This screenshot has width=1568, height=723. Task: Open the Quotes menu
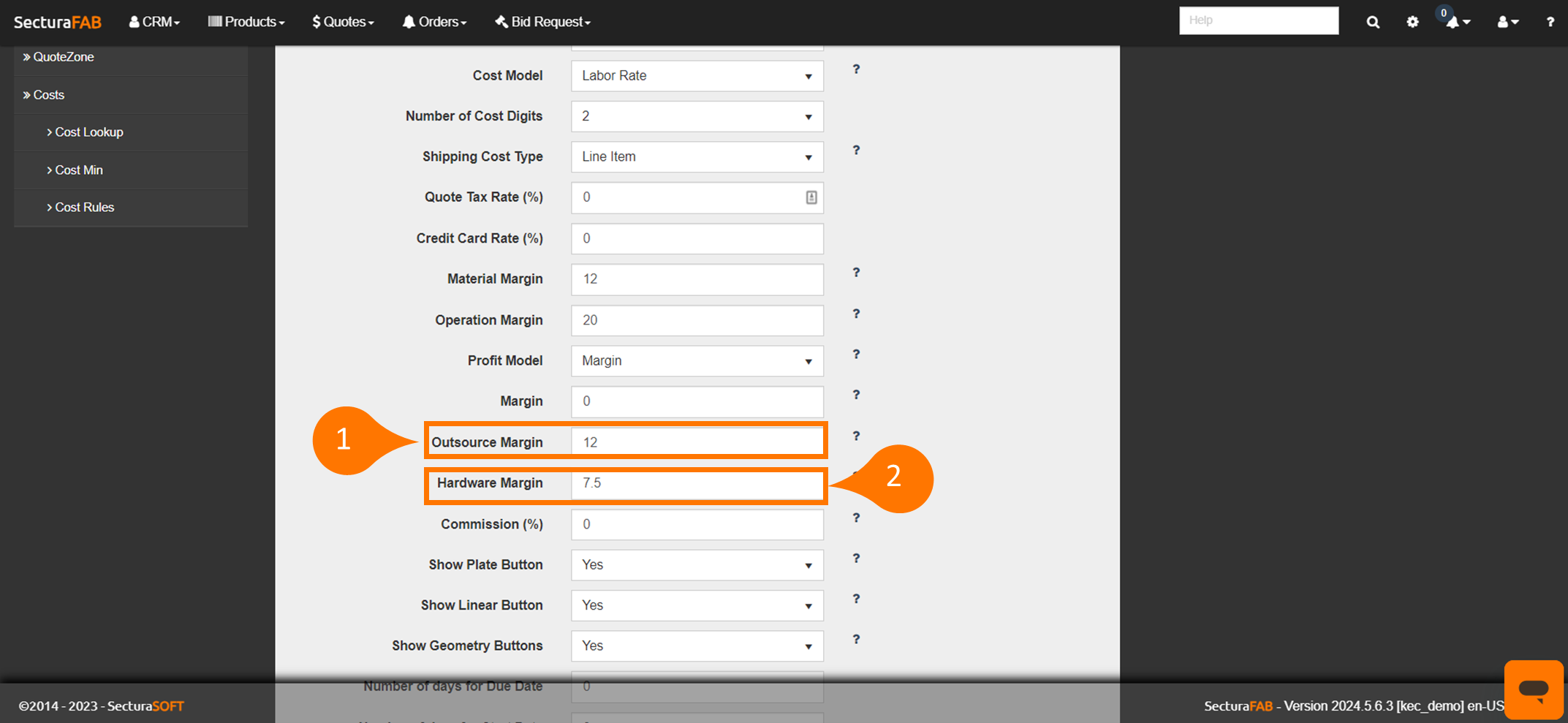click(x=343, y=22)
